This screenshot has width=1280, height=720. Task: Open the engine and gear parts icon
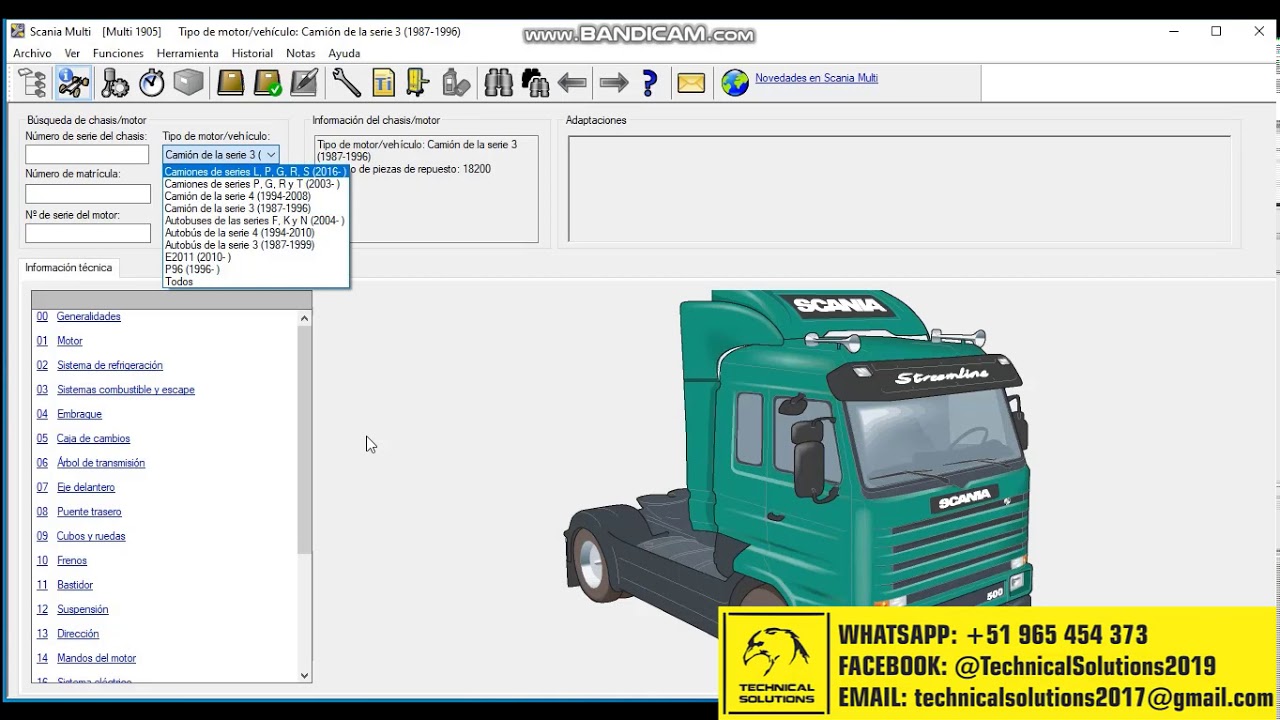pyautogui.click(x=114, y=82)
